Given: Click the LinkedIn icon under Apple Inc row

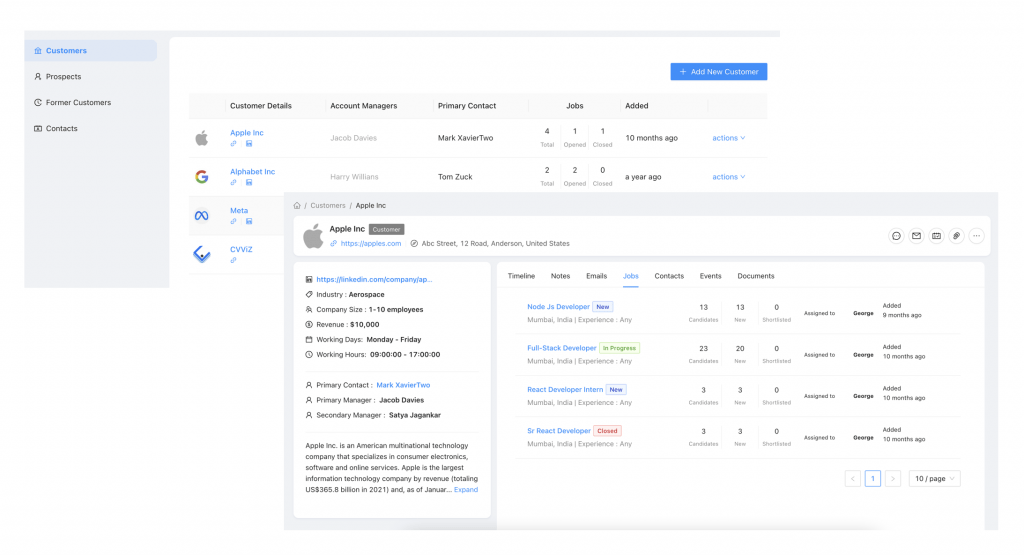Looking at the screenshot, I should point(249,144).
